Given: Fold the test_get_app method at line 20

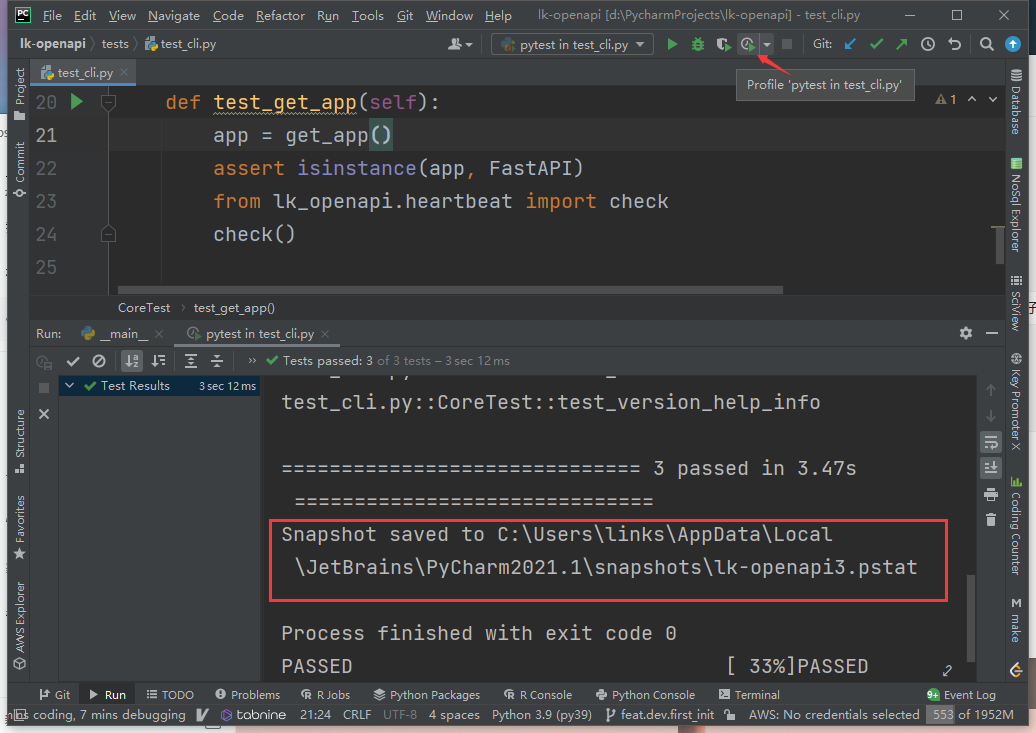Looking at the screenshot, I should coord(108,102).
